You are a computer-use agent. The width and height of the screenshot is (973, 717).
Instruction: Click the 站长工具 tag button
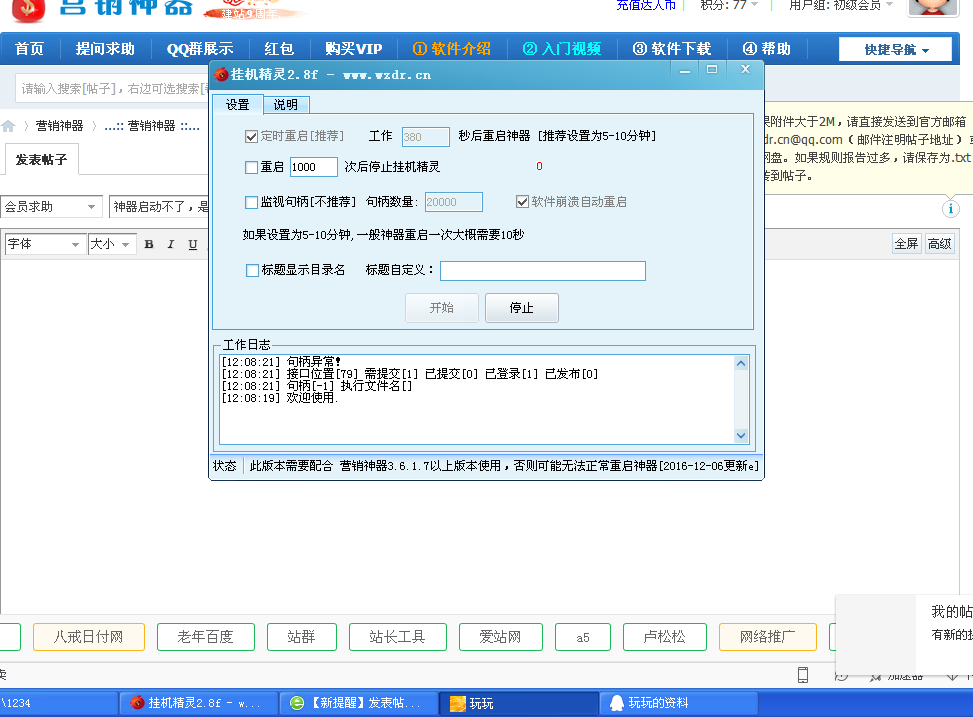(x=397, y=637)
